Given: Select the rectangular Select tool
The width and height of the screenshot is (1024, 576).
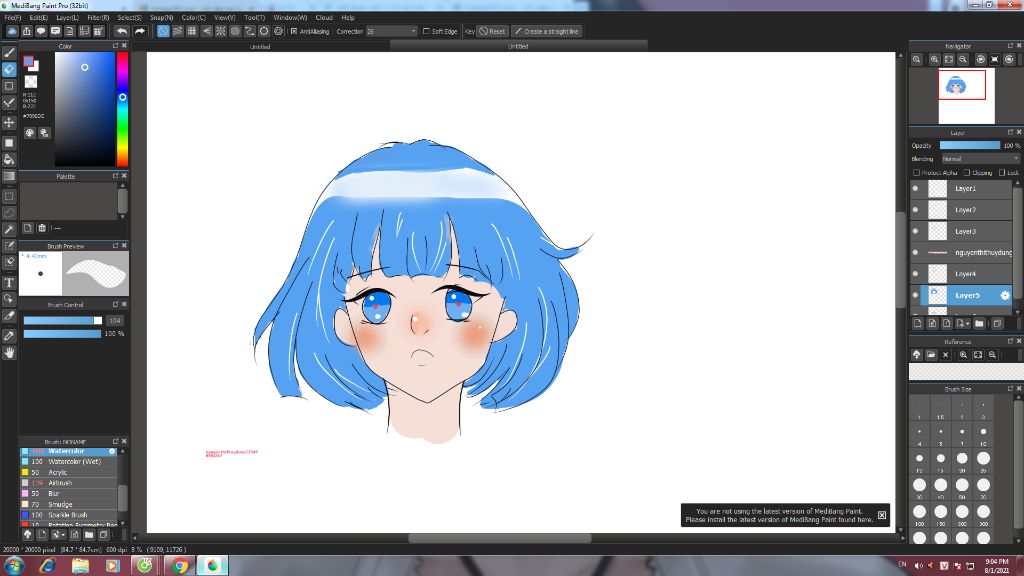Looking at the screenshot, I should point(9,196).
